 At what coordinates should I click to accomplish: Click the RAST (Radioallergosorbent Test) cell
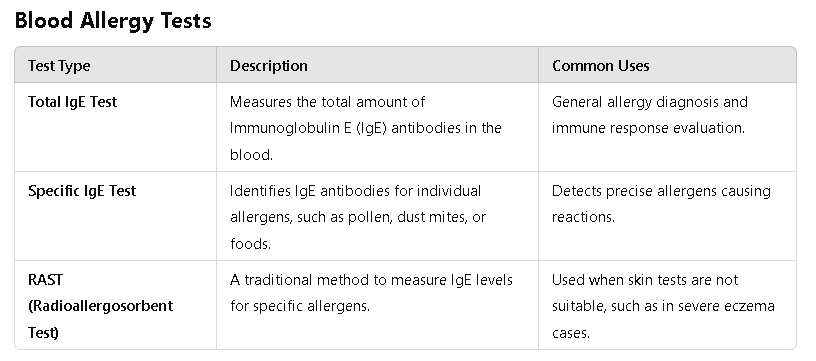pyautogui.click(x=116, y=305)
